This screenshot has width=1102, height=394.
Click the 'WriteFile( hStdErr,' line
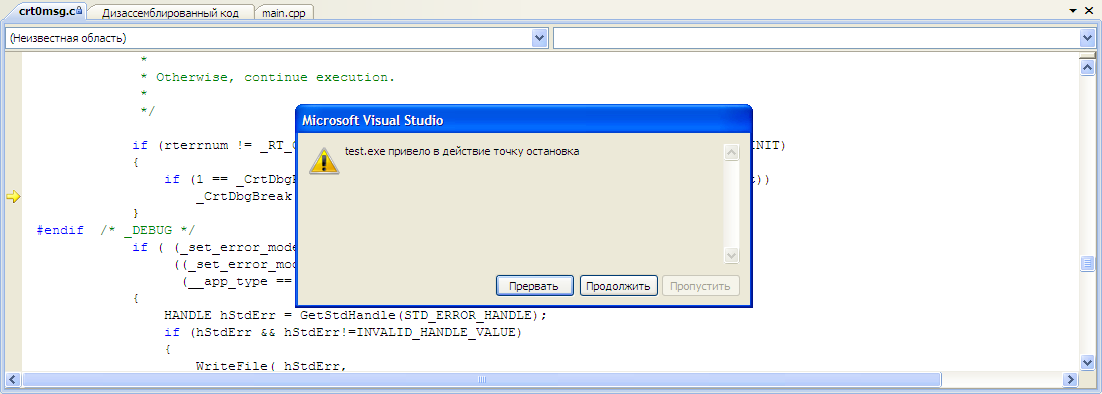271,366
